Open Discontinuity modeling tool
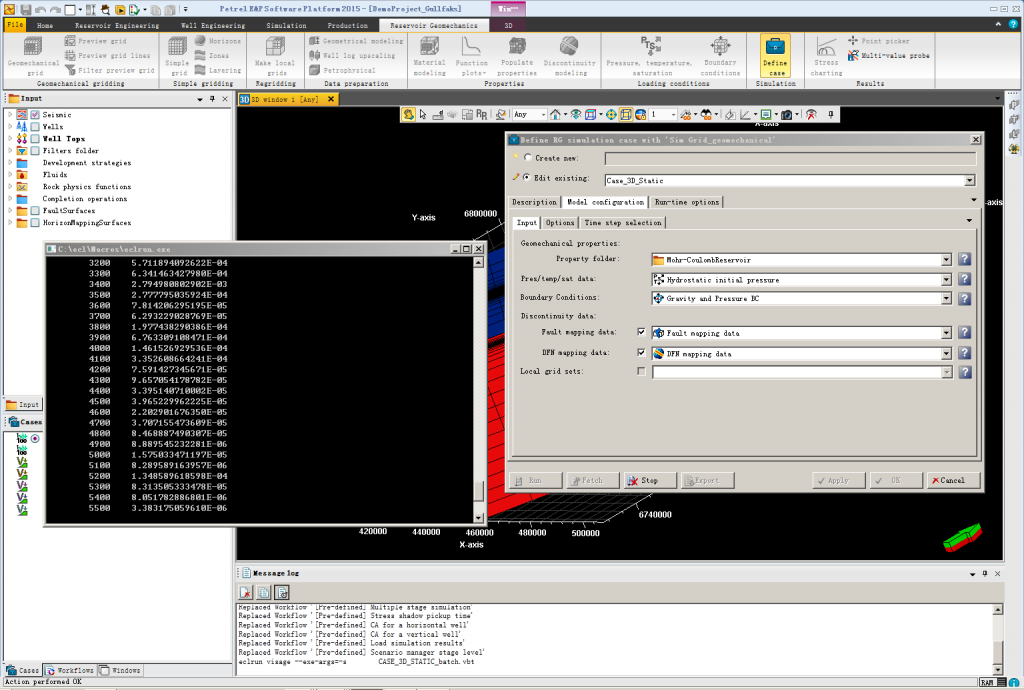This screenshot has height=690, width=1024. 569,55
